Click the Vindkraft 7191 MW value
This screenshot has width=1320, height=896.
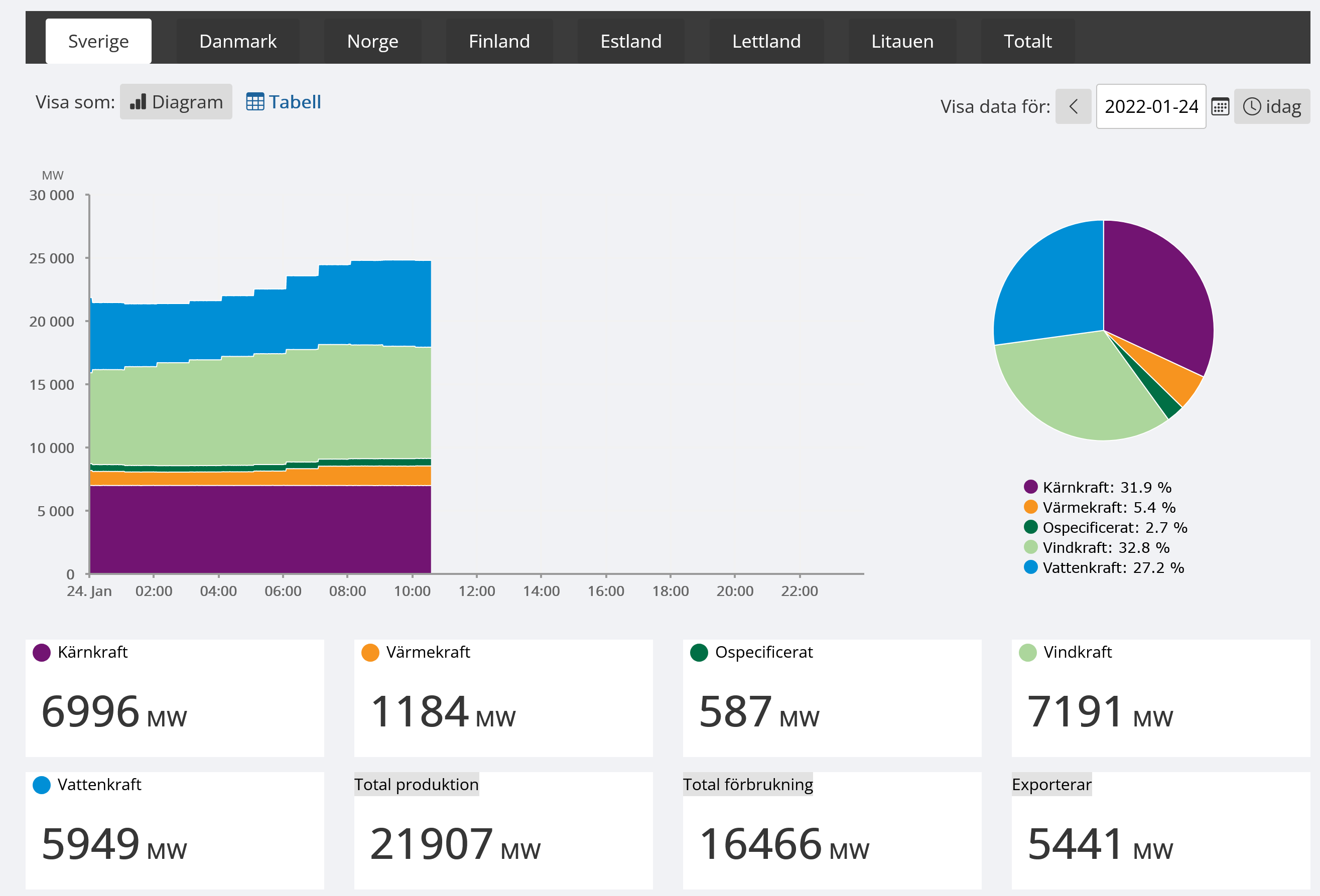1100,711
